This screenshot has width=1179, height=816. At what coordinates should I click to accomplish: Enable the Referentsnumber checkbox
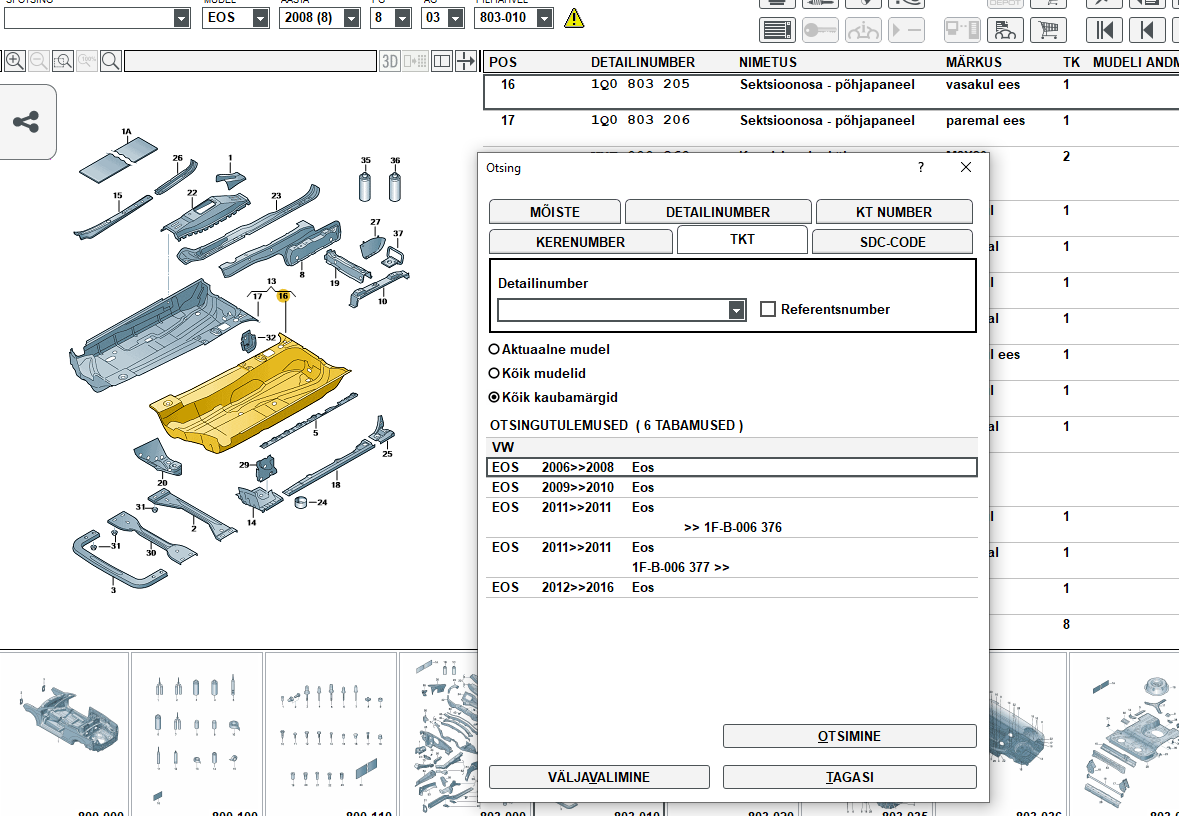point(768,310)
